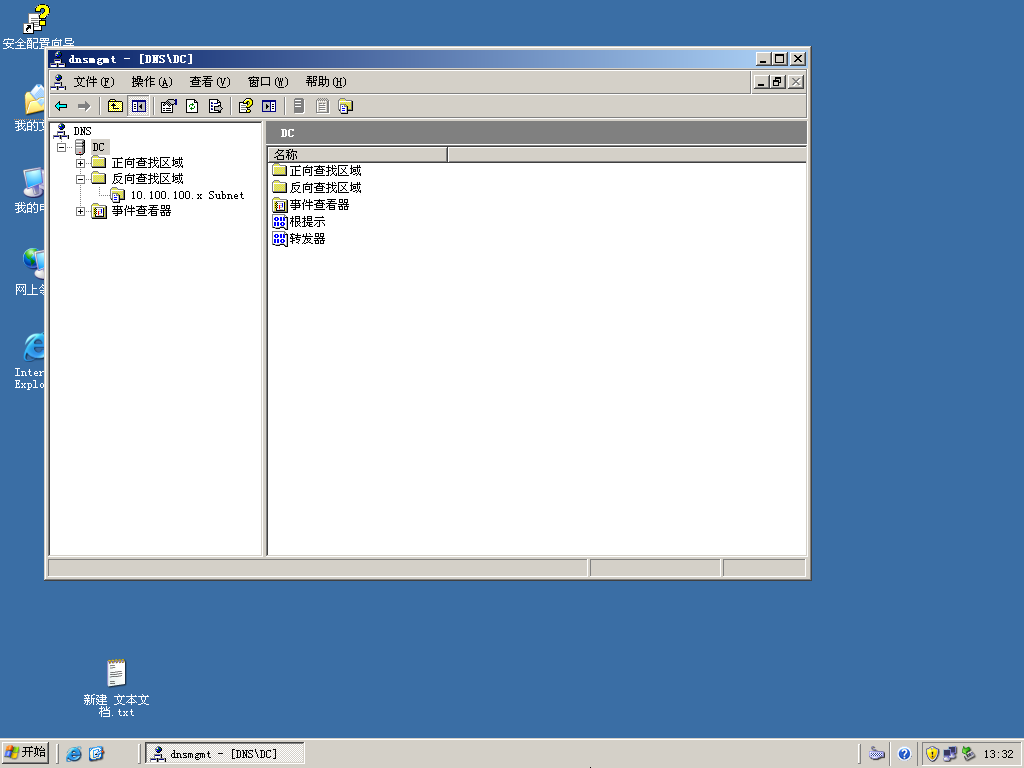Viewport: 1024px width, 768px height.
Task: Select 正向查找区域 in the left tree
Action: (x=147, y=163)
